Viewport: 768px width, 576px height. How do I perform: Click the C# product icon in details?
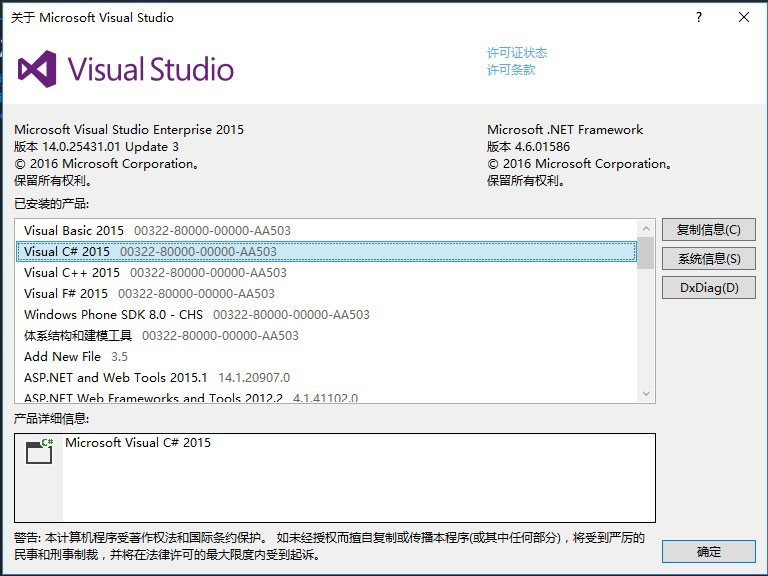[39, 451]
